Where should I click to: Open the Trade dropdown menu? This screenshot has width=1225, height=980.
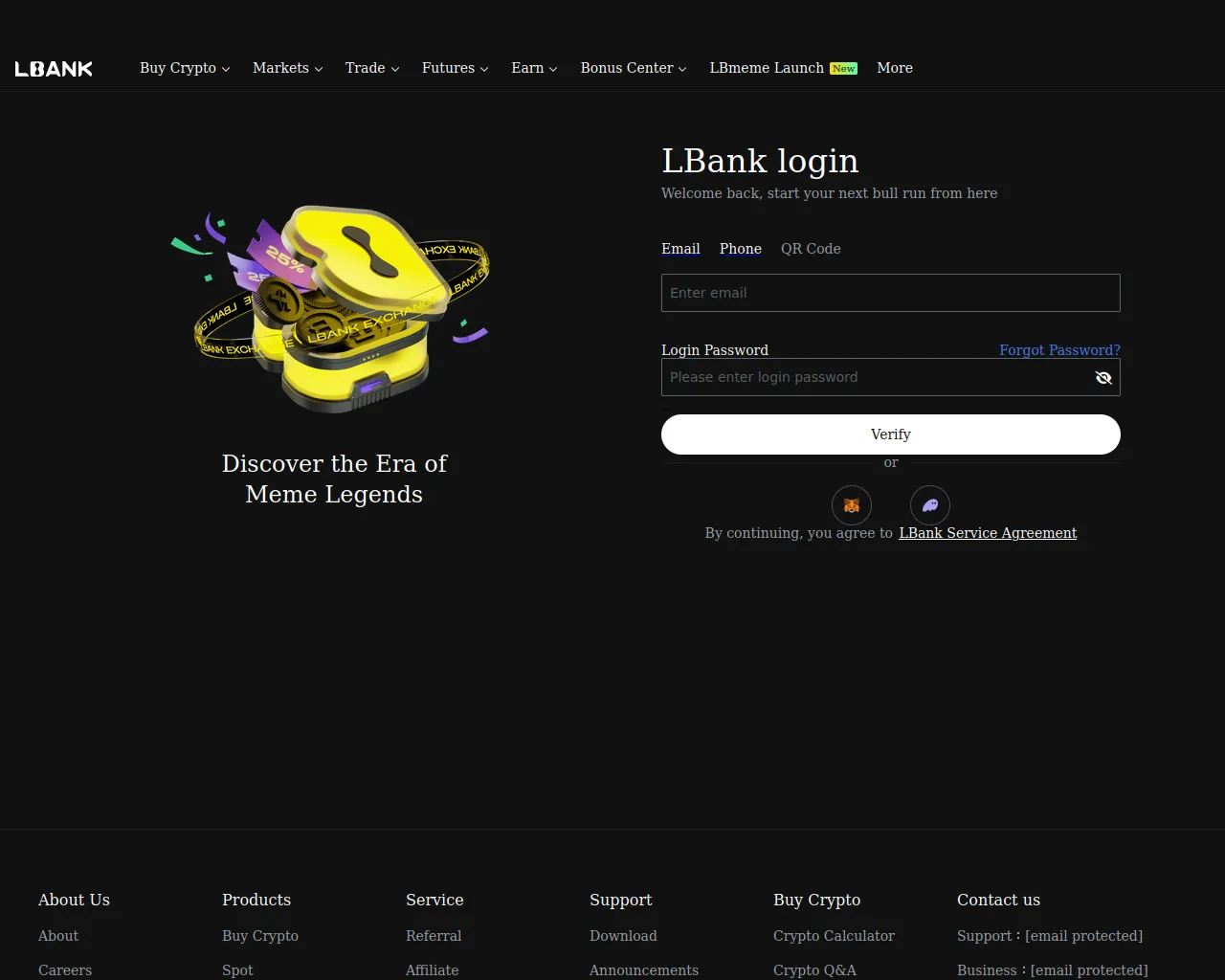pyautogui.click(x=372, y=68)
